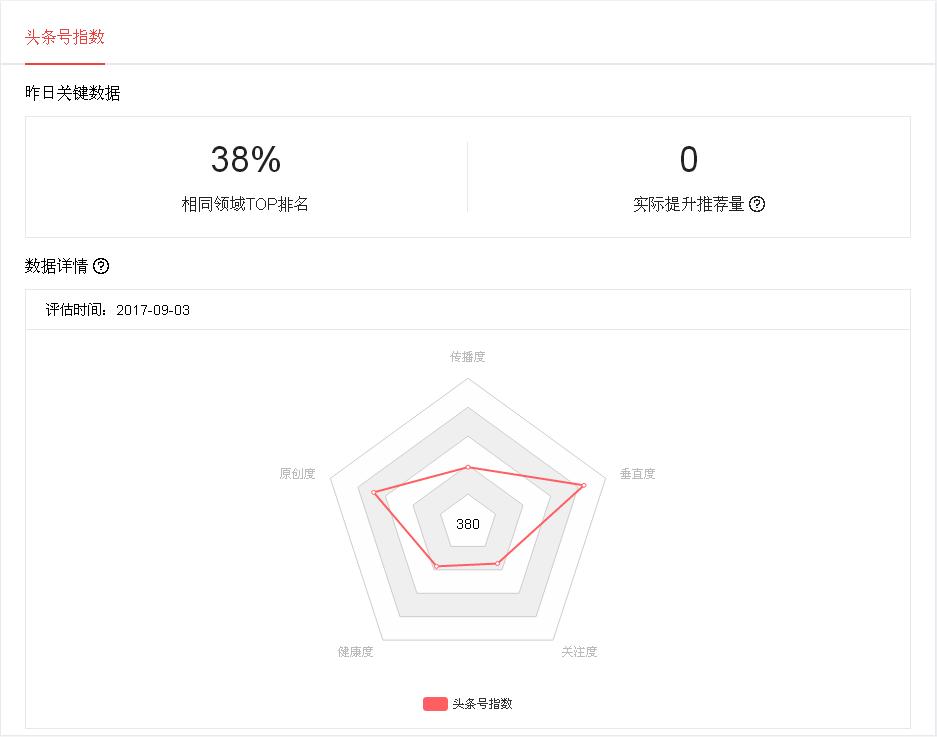The width and height of the screenshot is (937, 737).
Task: Click the 相同领域TOP排名 label
Action: [x=245, y=204]
